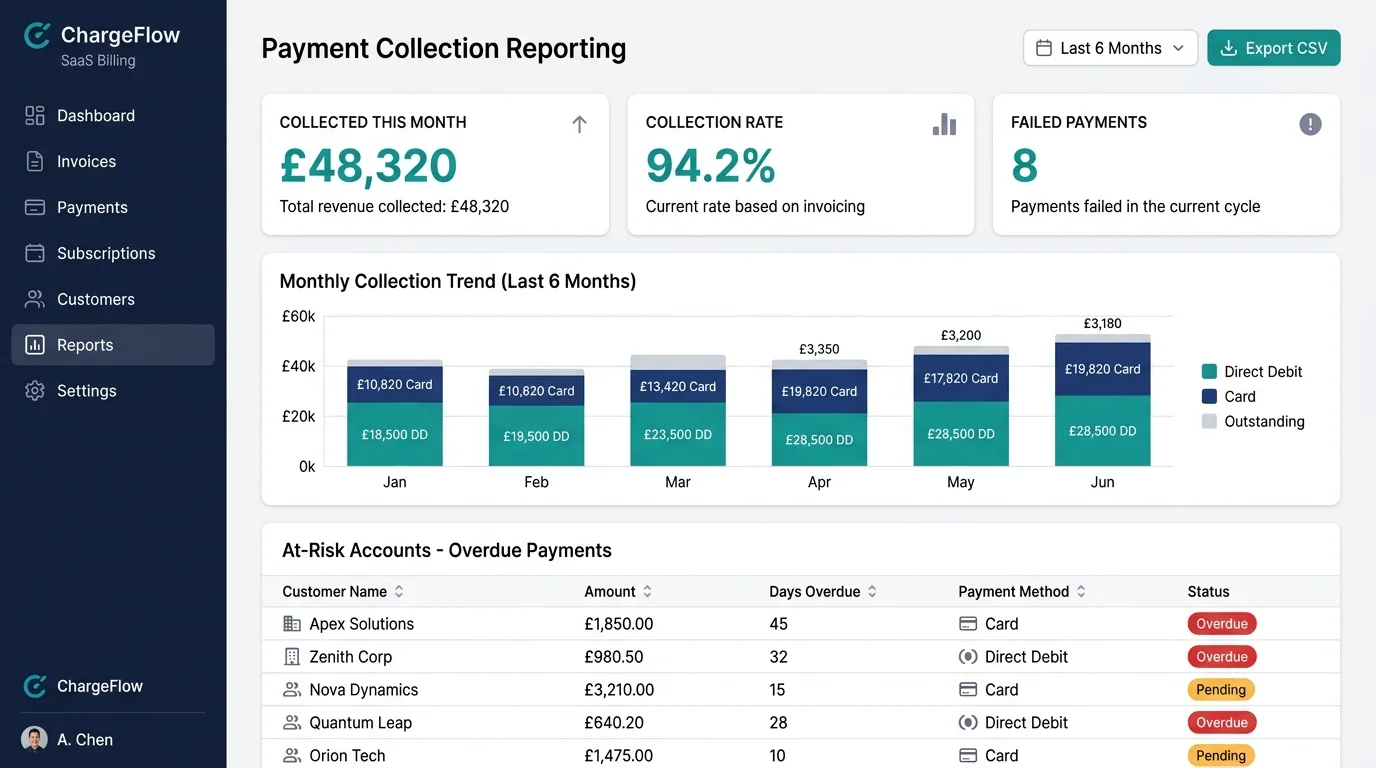The image size is (1376, 768).
Task: Click the card payment icon beside Apex Solutions
Action: [967, 623]
